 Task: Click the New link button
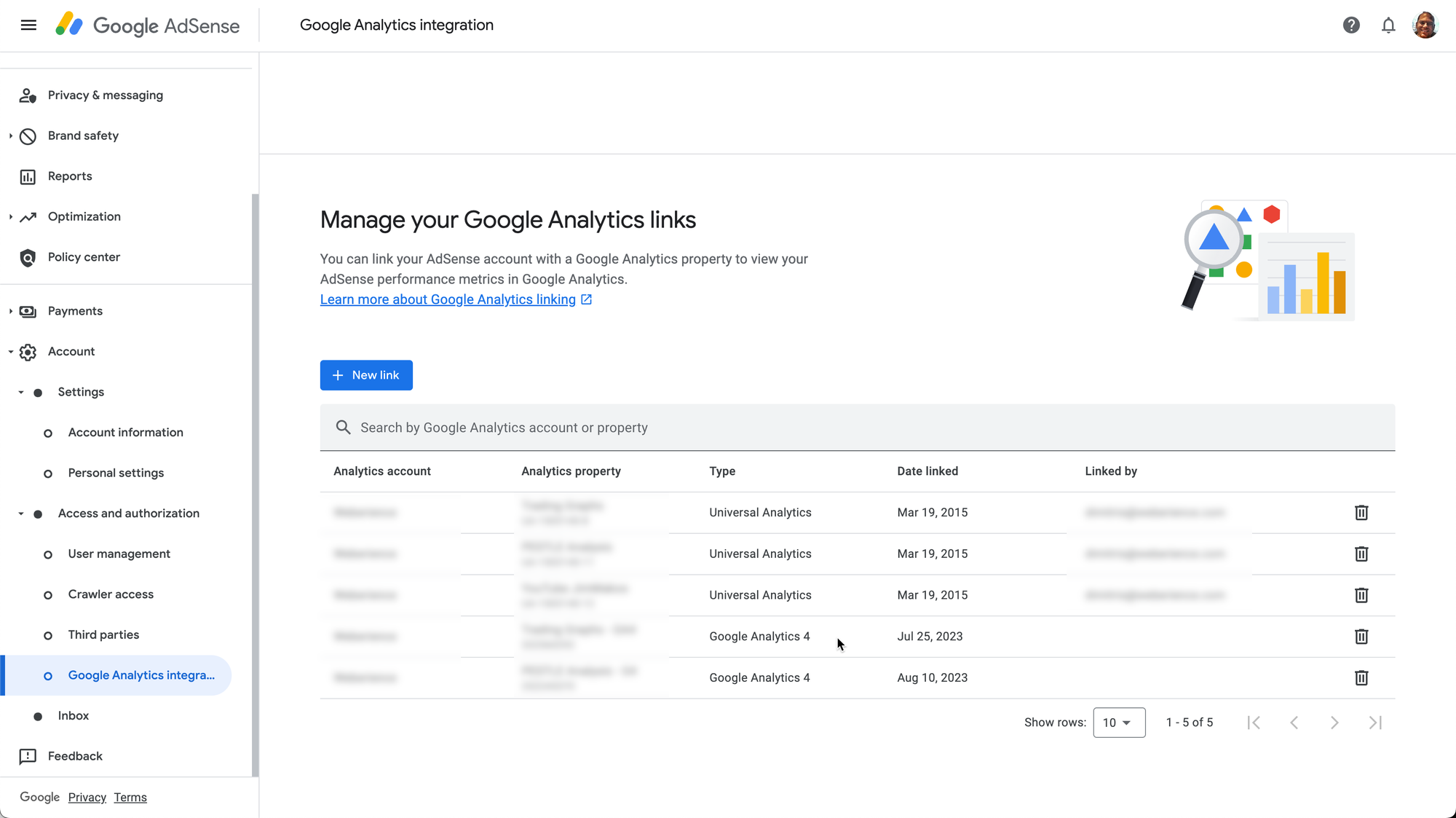coord(366,375)
